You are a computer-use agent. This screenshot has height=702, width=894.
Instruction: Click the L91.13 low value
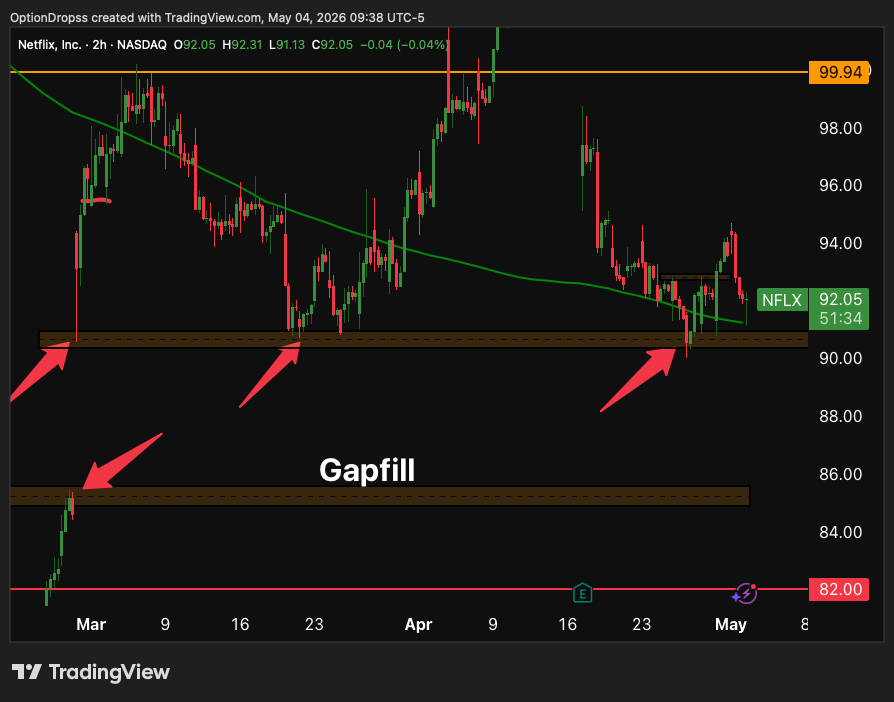tap(287, 44)
